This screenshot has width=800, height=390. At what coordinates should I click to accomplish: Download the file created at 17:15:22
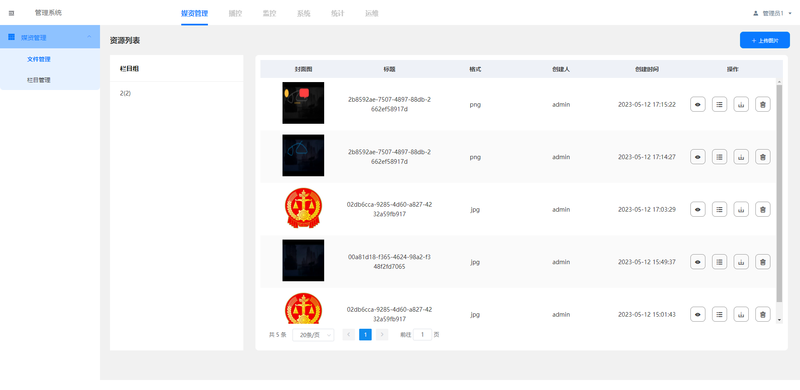tap(741, 104)
